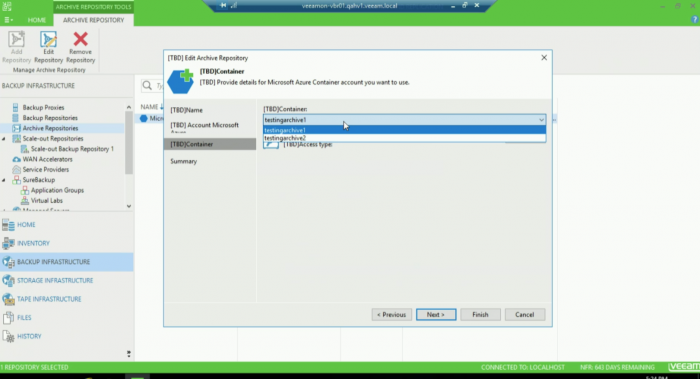Open the HOME navigation pane
Image resolution: width=700 pixels, height=379 pixels.
click(x=67, y=225)
